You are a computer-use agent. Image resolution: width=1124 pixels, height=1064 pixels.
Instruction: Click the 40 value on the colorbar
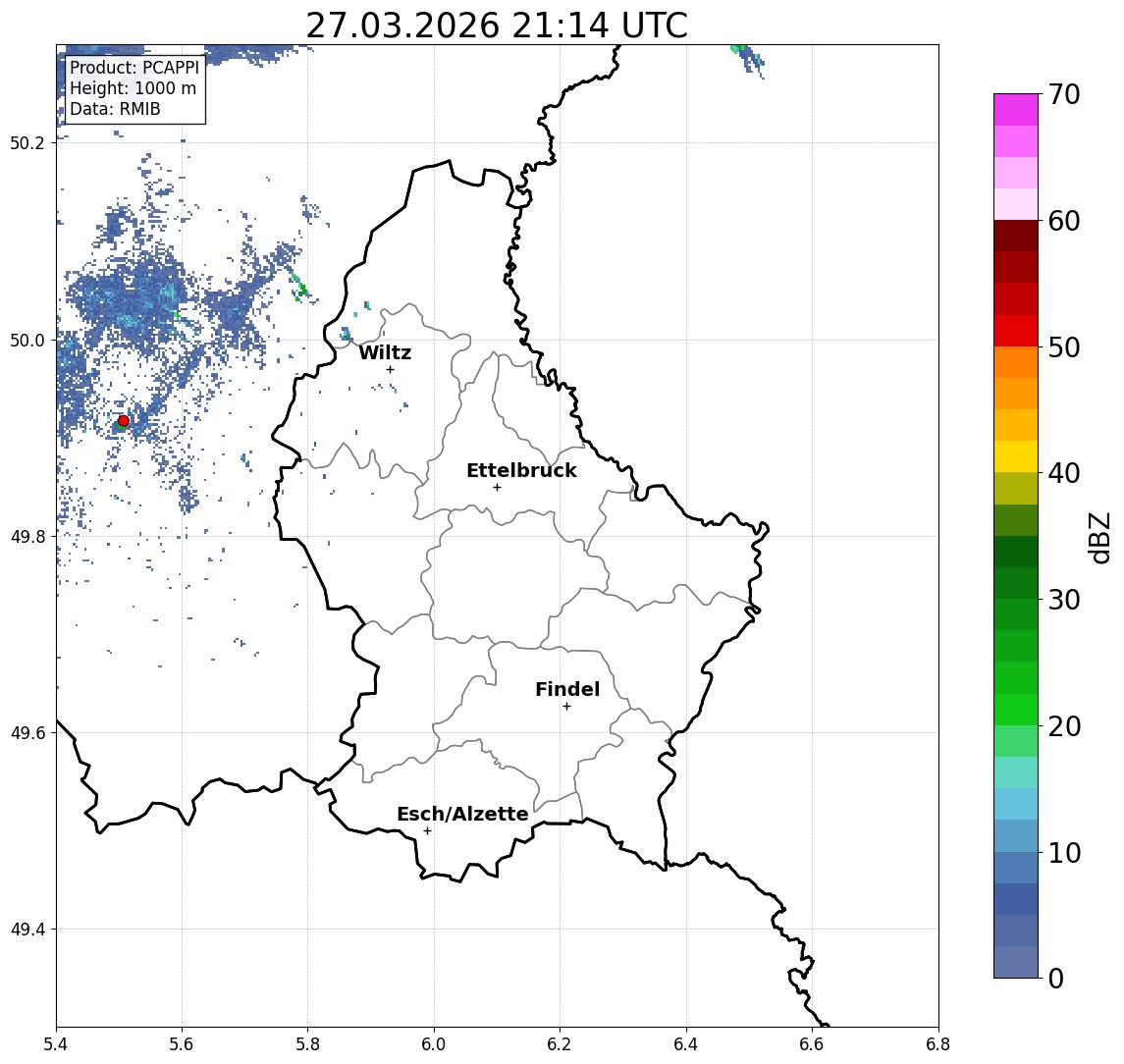coord(1064,473)
